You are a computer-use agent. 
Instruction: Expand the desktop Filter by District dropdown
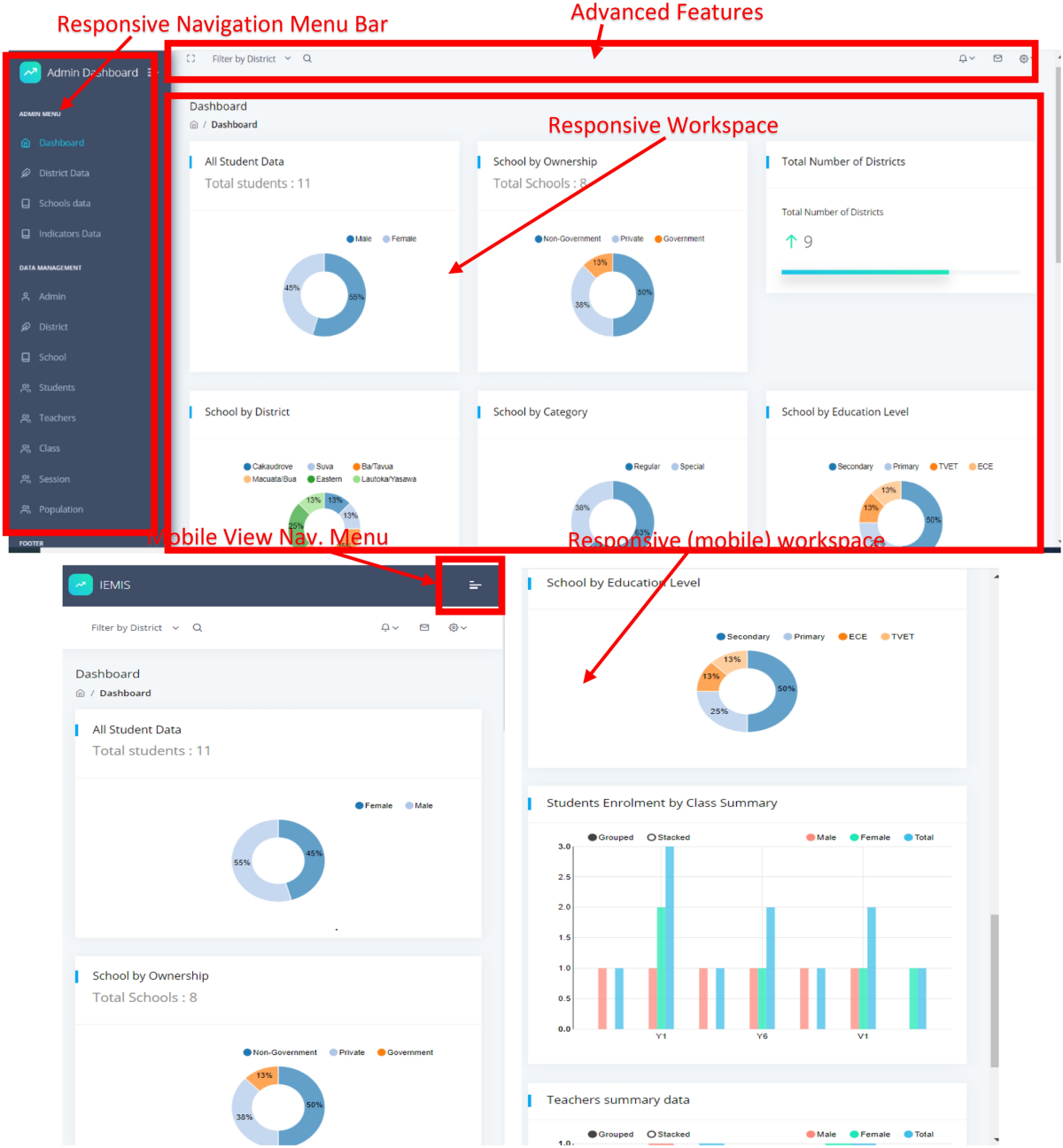coord(252,58)
